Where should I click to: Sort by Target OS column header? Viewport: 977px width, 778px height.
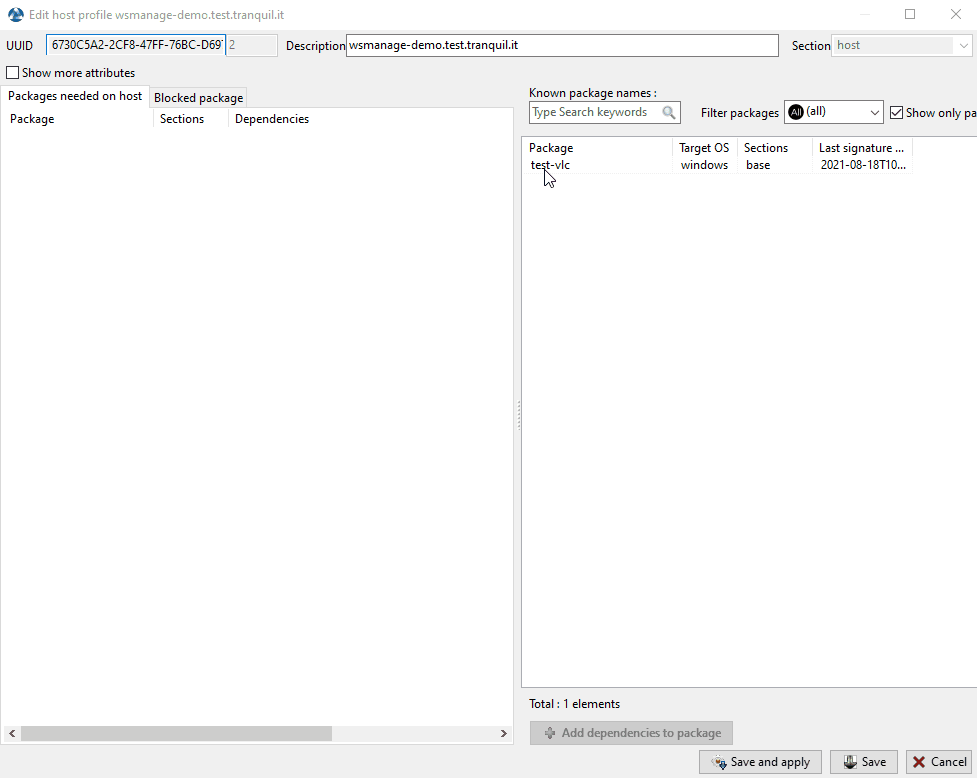coord(704,148)
